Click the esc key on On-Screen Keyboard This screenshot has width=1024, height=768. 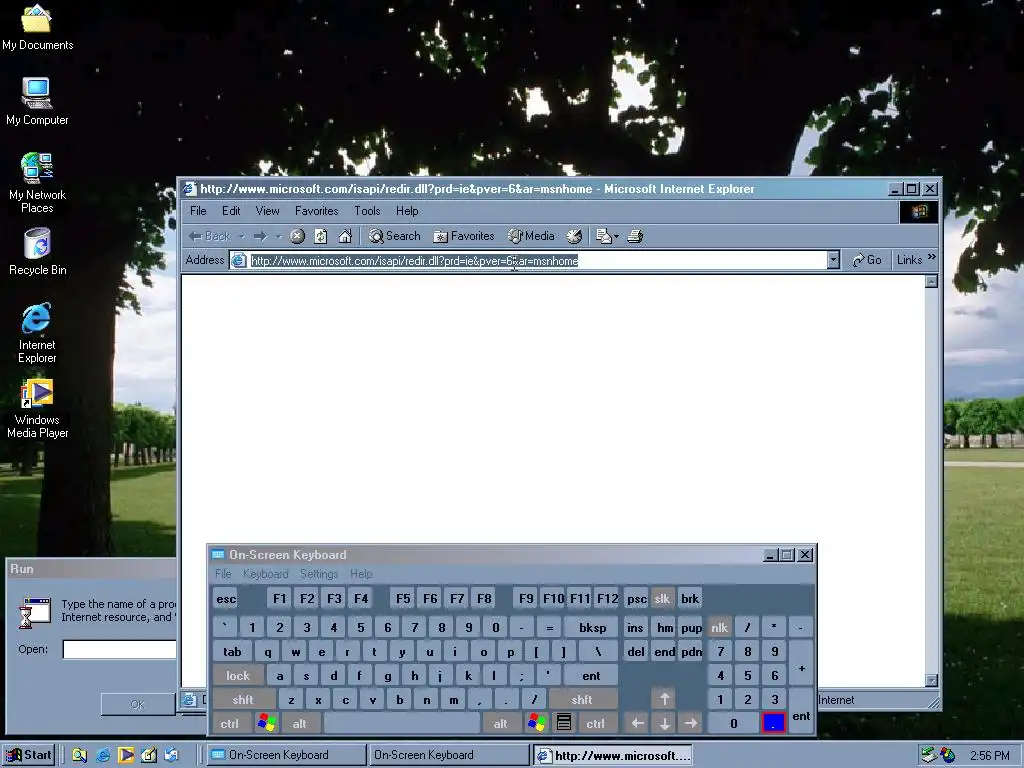point(226,599)
